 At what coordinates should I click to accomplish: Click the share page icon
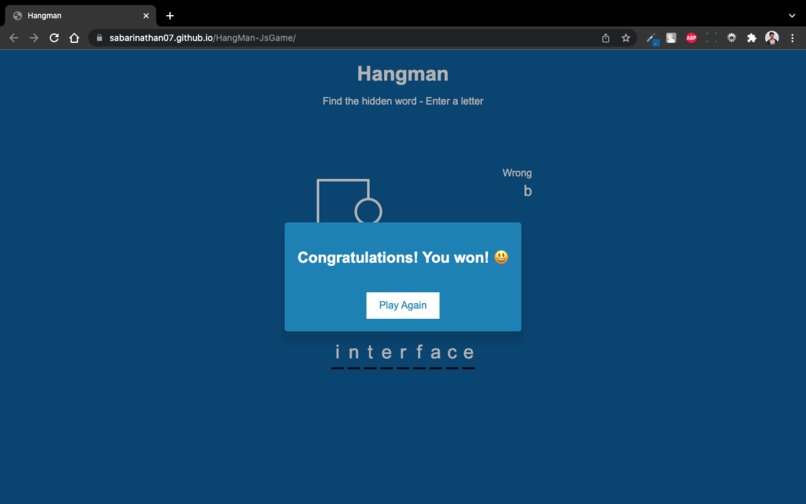[x=606, y=38]
